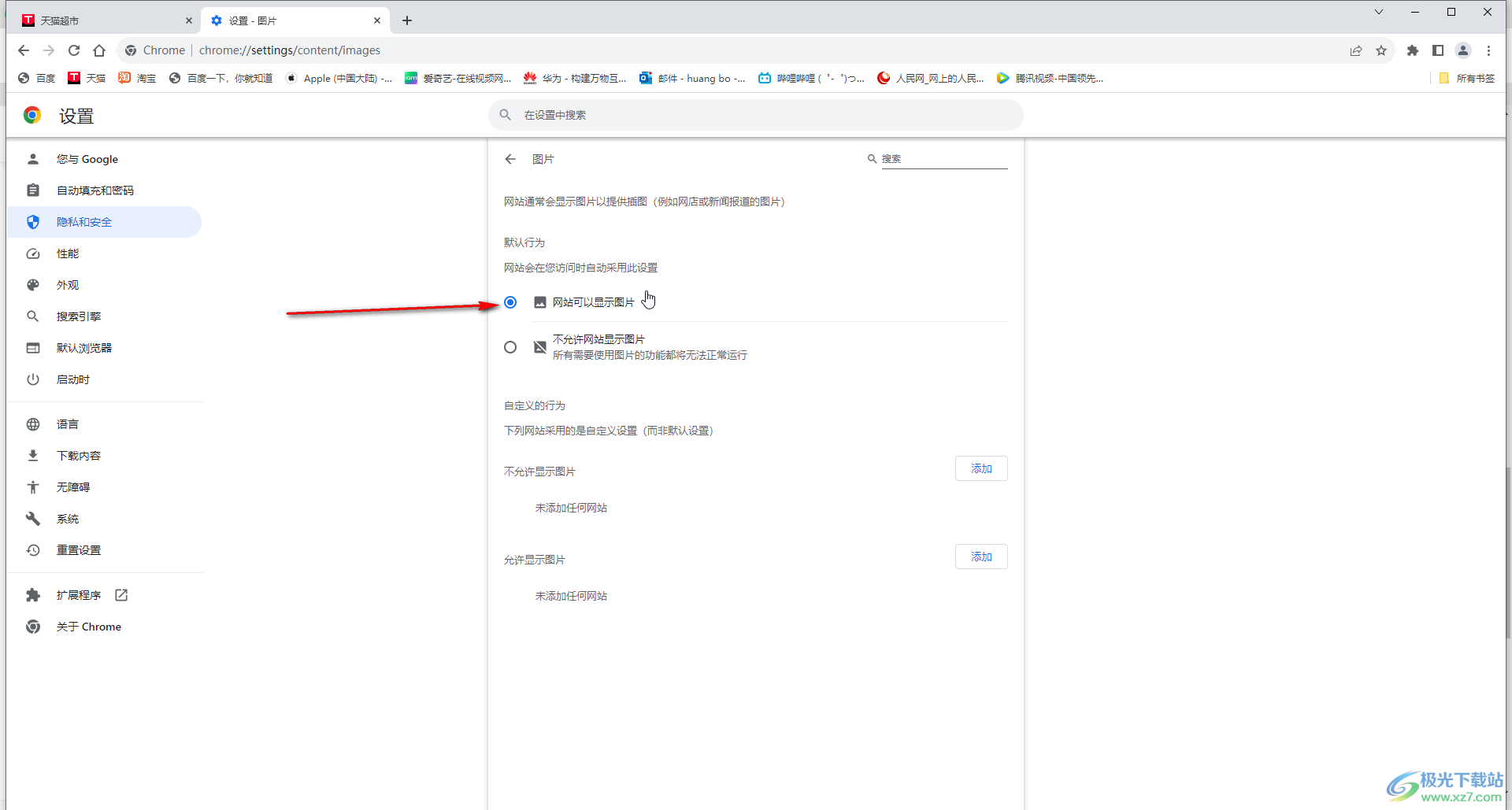Open the extensions puzzle icon

point(1413,50)
